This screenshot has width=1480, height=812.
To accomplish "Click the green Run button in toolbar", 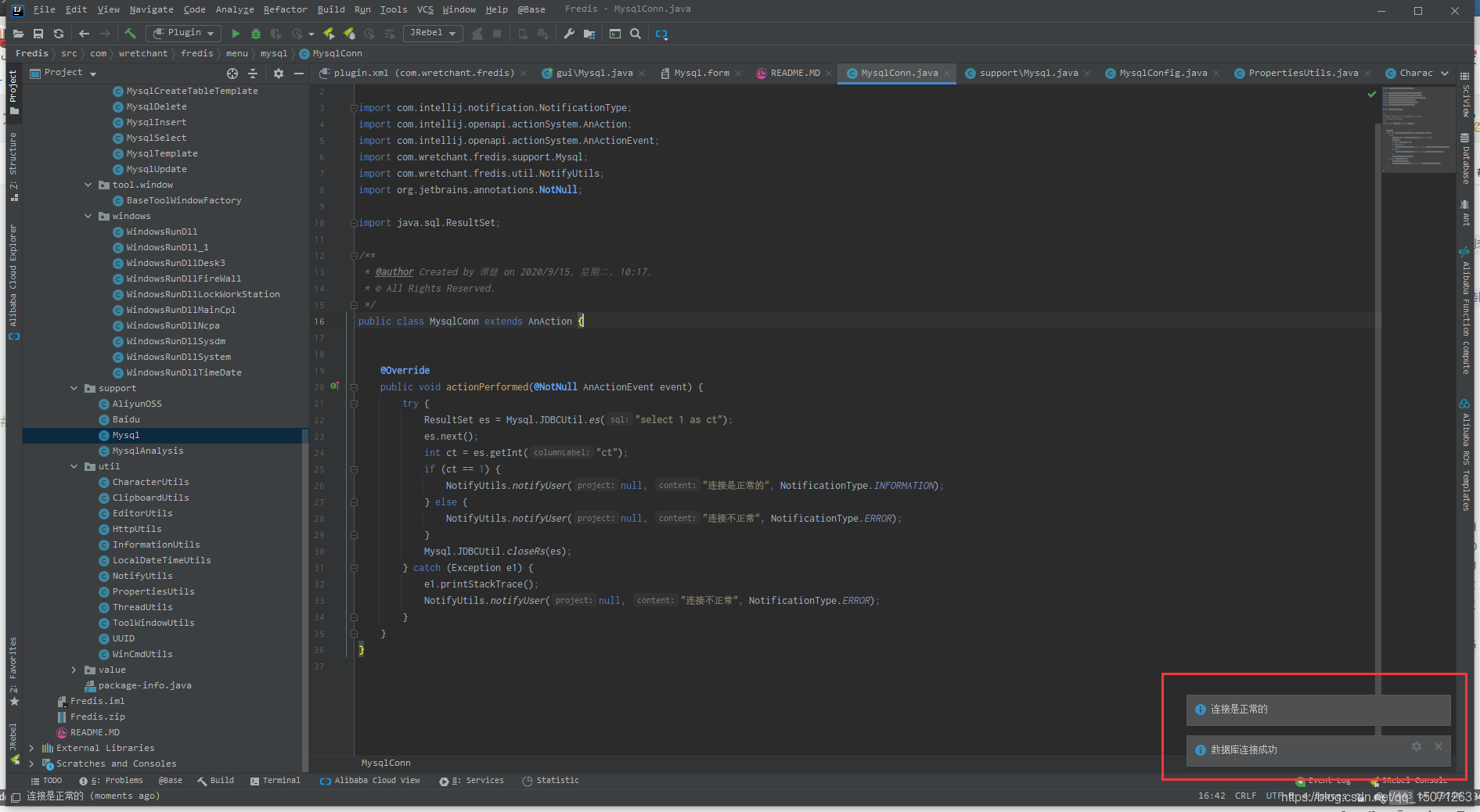I will 236,34.
